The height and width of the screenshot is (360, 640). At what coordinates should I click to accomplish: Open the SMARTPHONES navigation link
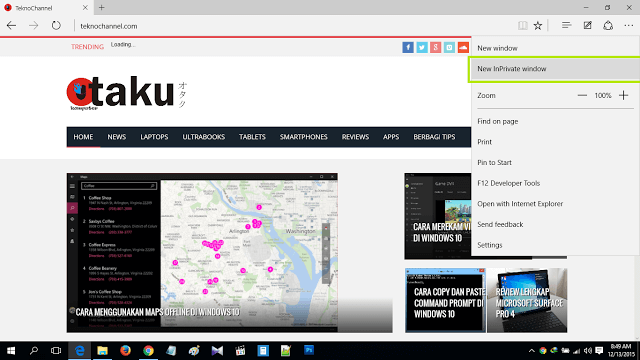304,137
